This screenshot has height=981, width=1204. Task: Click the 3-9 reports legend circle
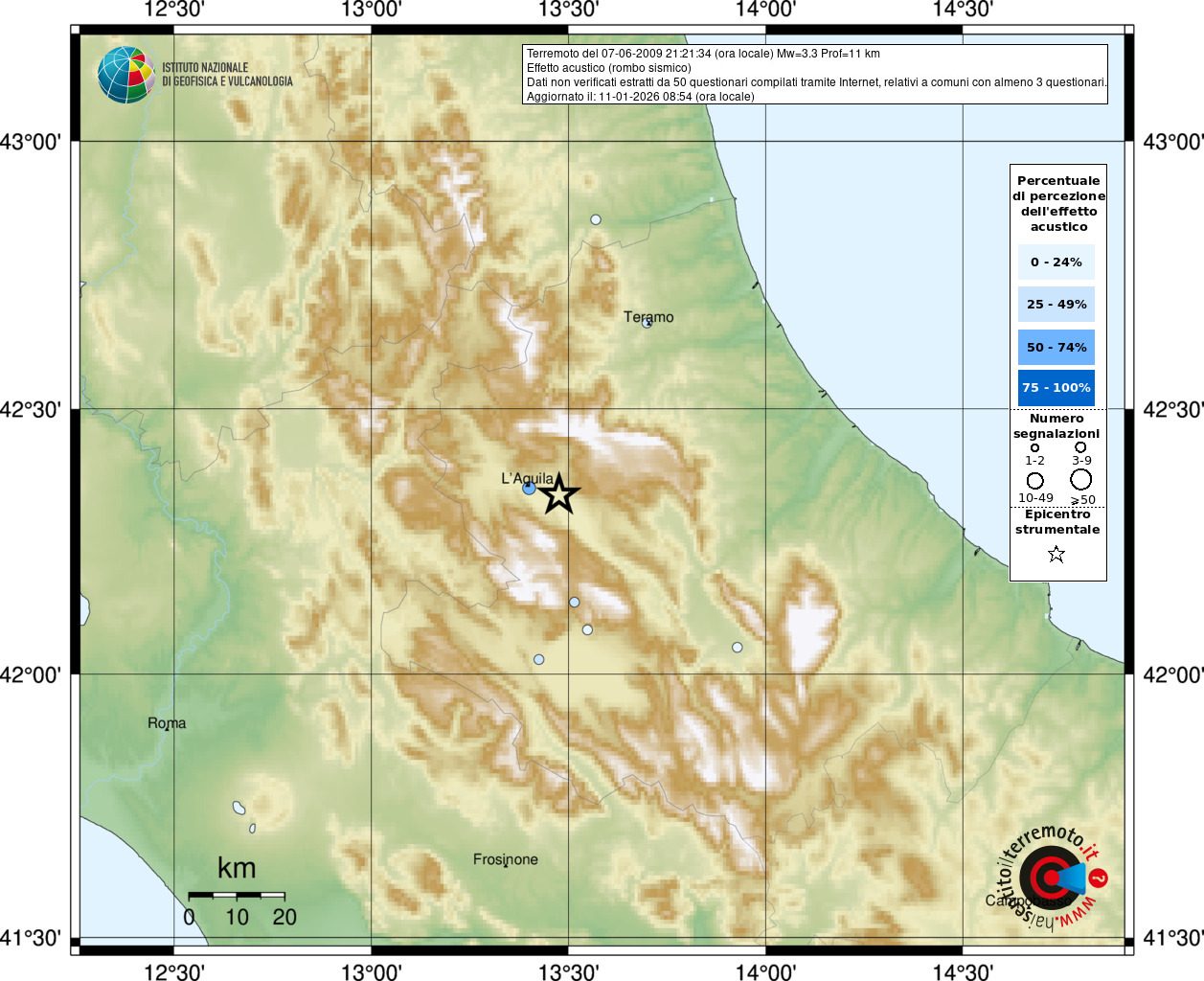pos(1080,447)
